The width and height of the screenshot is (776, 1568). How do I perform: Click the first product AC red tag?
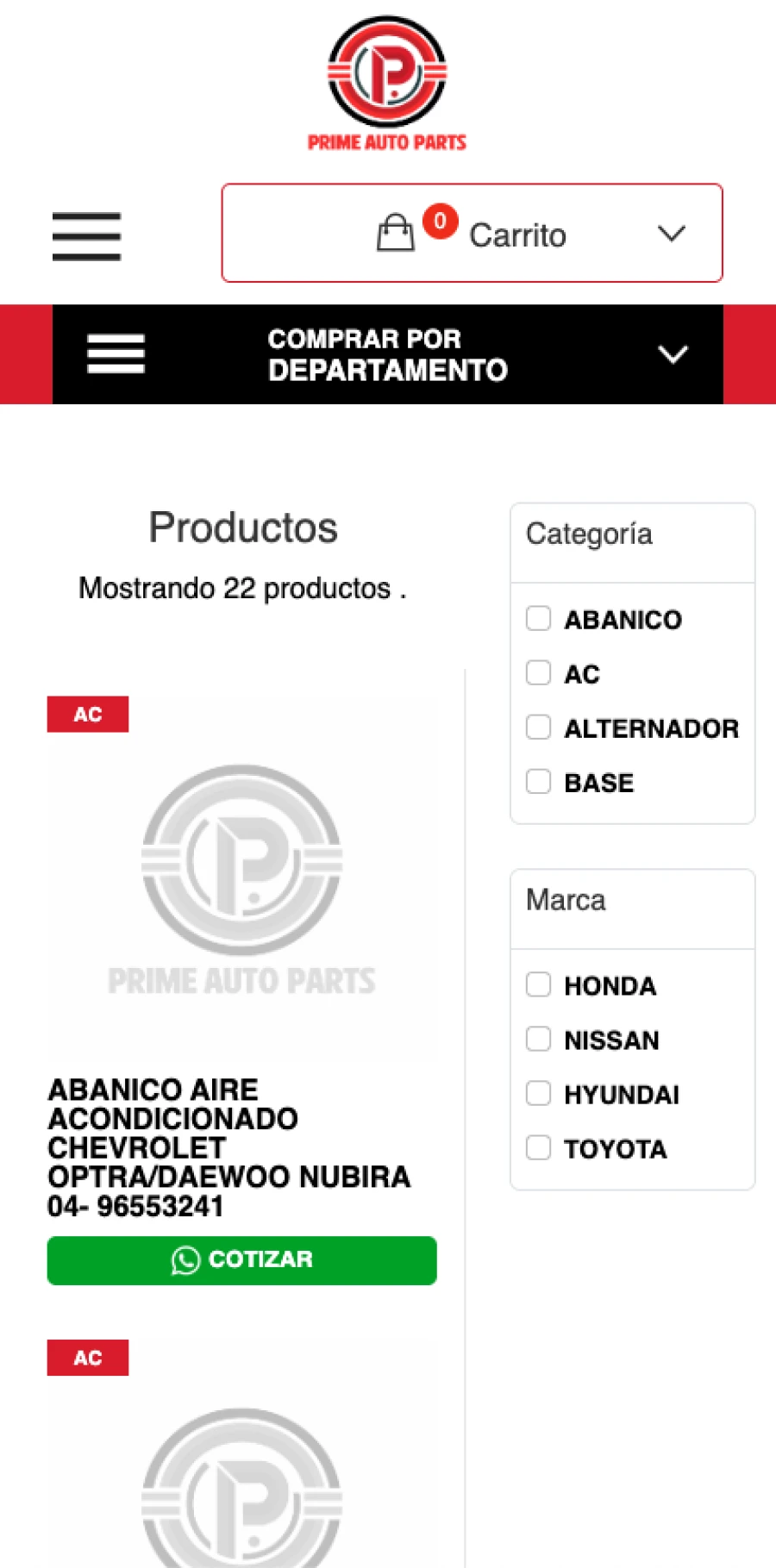(88, 714)
